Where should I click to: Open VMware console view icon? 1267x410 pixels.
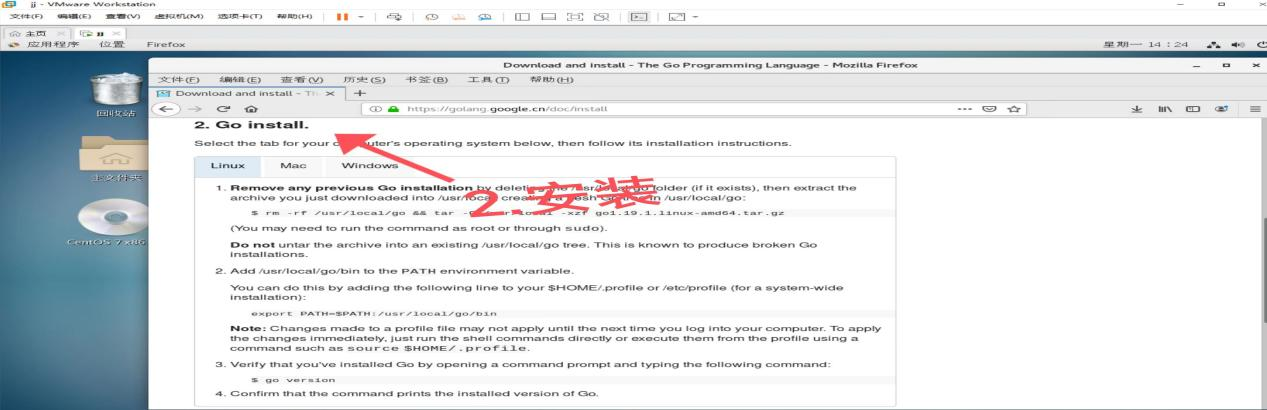tap(638, 16)
